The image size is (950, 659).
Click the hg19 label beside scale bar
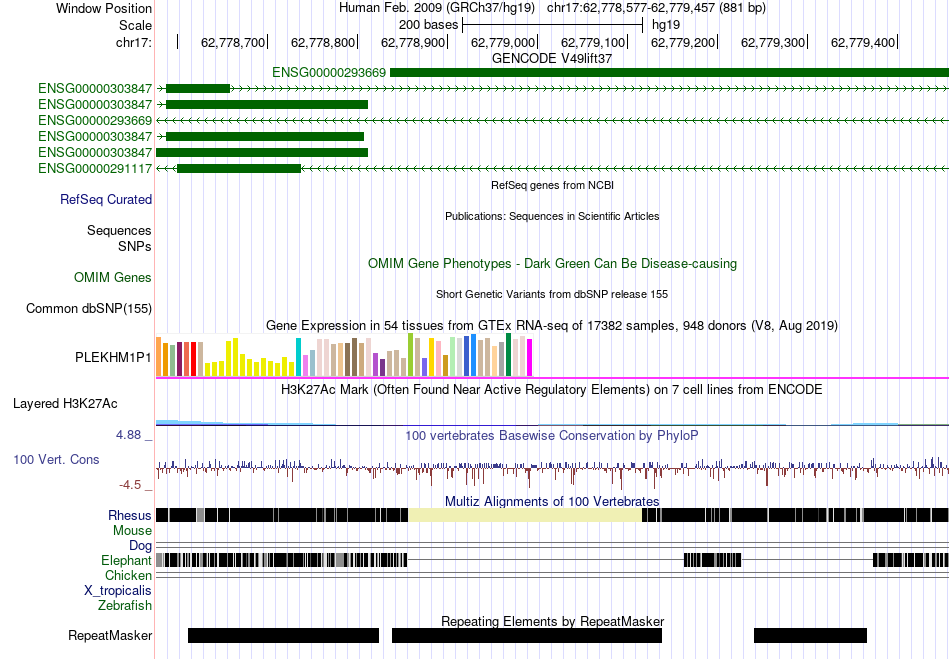point(666,25)
